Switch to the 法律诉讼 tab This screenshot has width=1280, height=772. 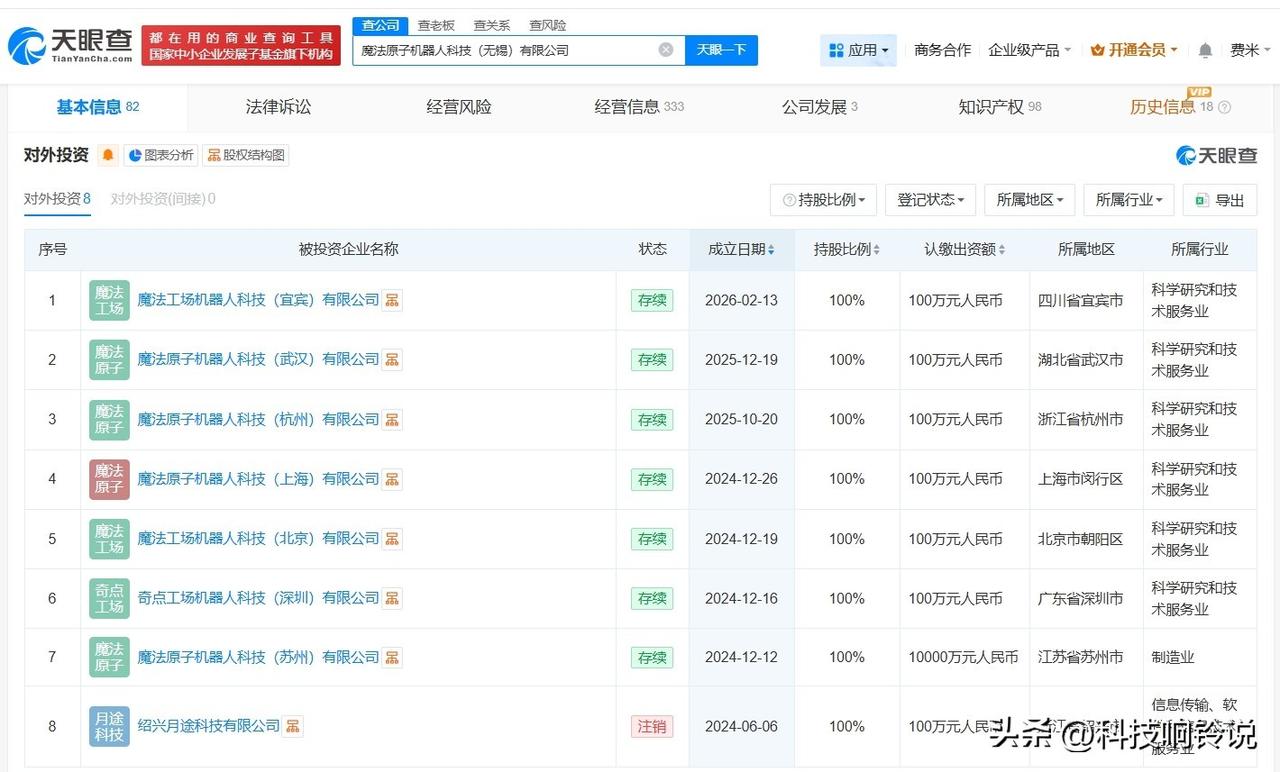279,107
